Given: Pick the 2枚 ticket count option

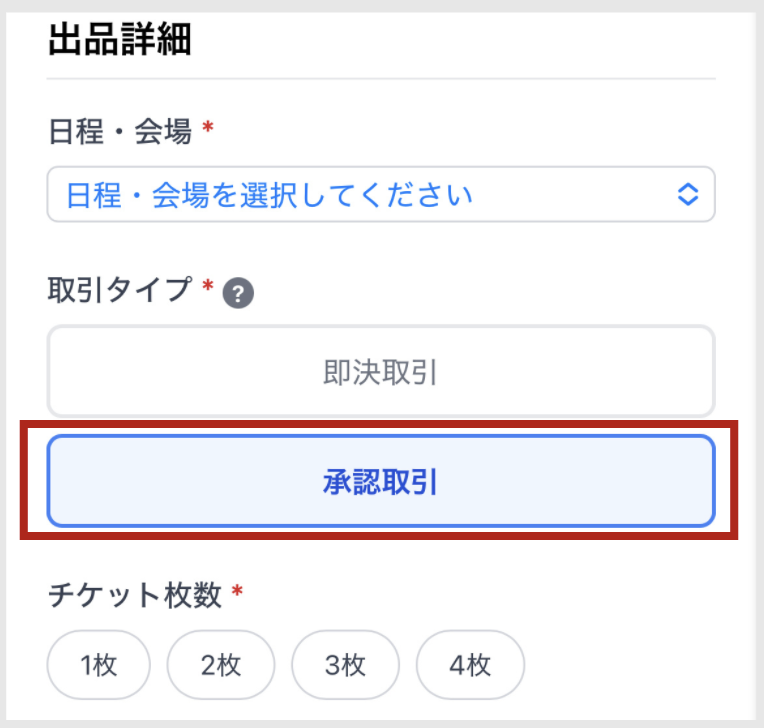Looking at the screenshot, I should 220,664.
